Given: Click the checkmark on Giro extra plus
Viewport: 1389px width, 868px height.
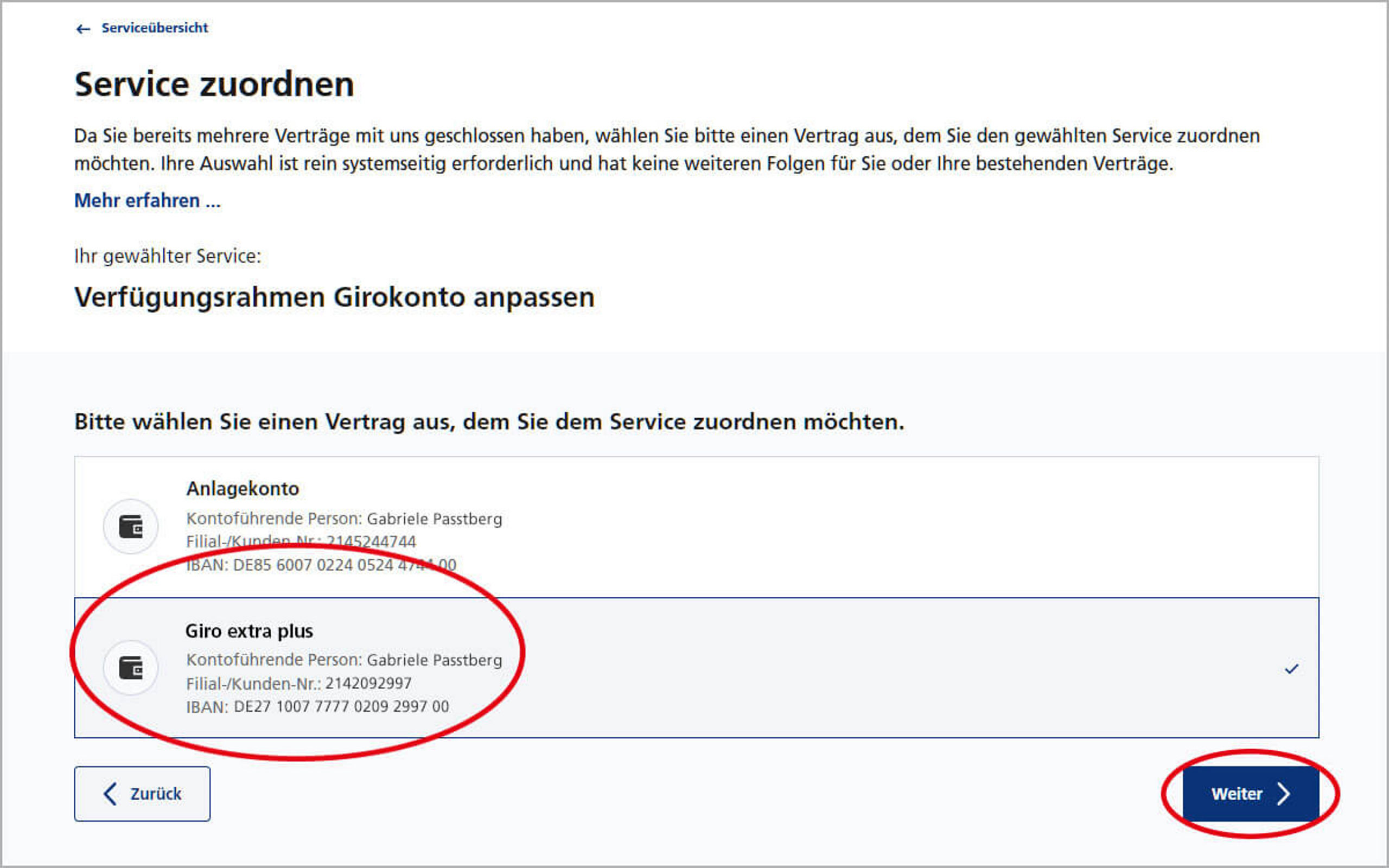Looking at the screenshot, I should [x=1291, y=669].
